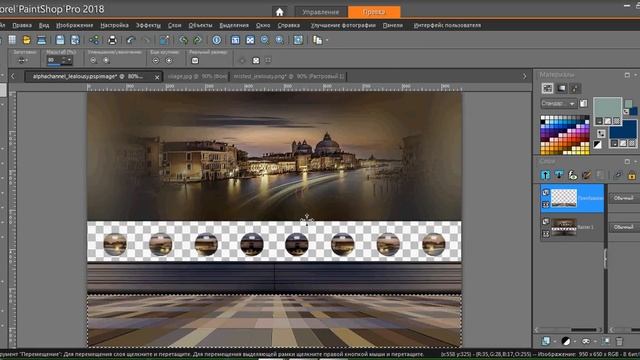Screen dimensions: 640x360
Task: Click the Undo arrow icon
Action: click(131, 40)
